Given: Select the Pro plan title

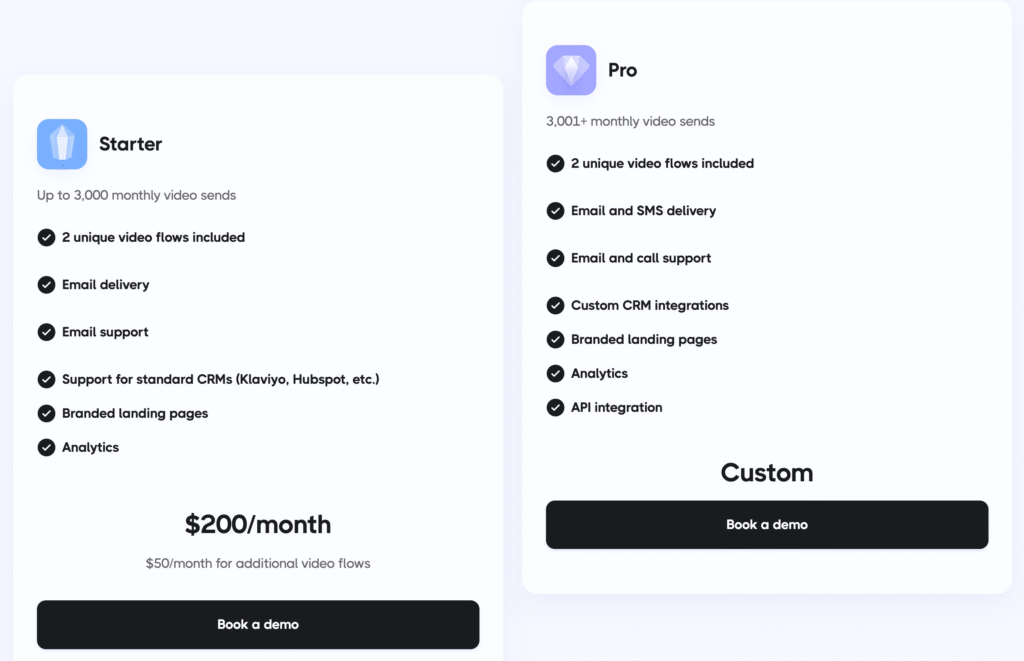Looking at the screenshot, I should (x=622, y=70).
